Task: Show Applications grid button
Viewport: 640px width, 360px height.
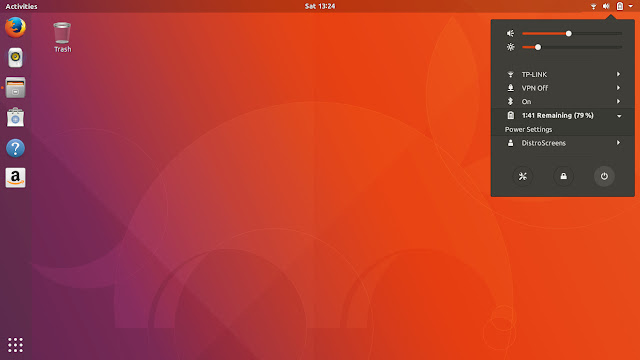Action: tap(16, 345)
